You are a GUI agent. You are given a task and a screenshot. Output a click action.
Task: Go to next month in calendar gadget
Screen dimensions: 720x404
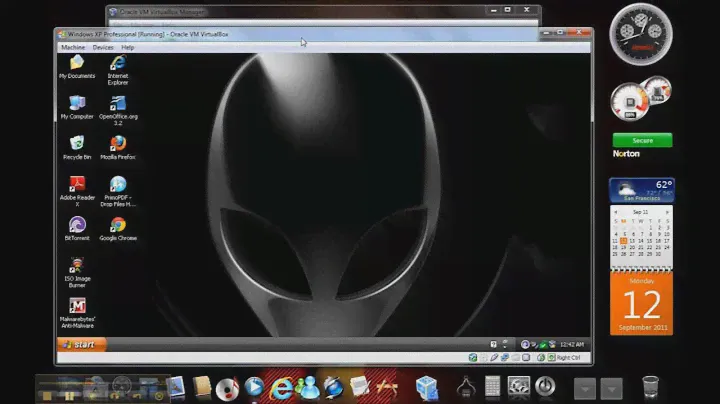coord(667,214)
